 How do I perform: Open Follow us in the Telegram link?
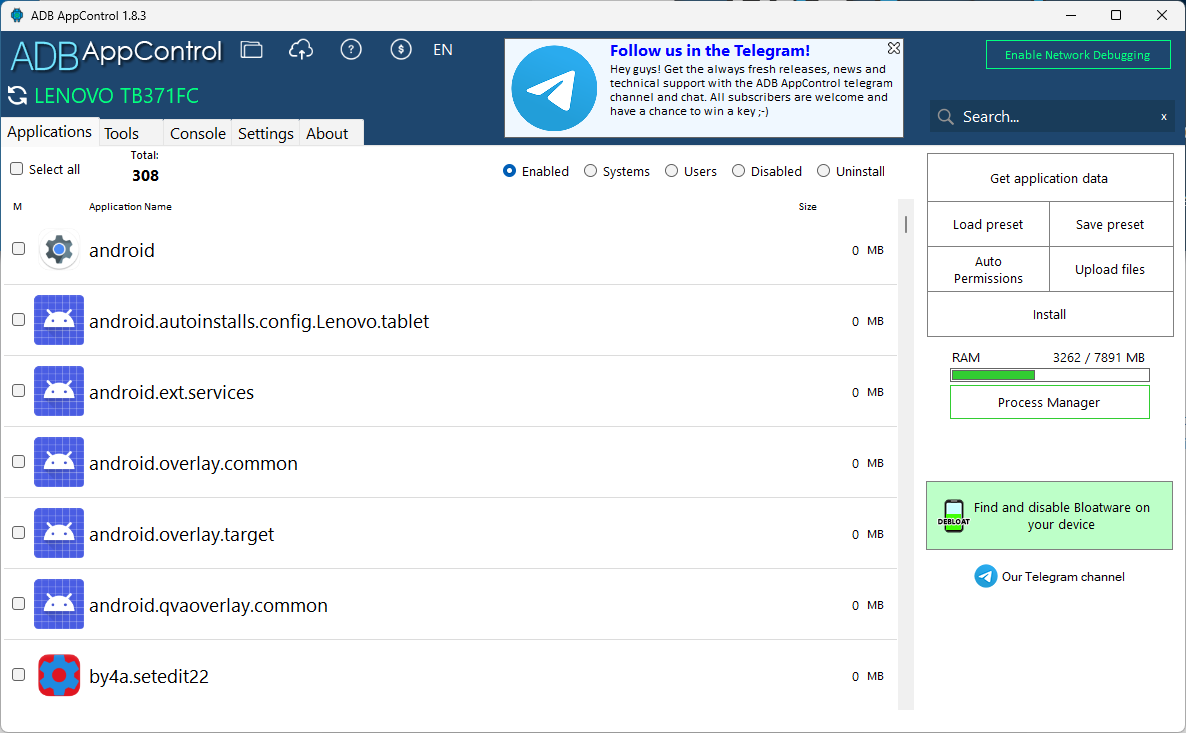(709, 51)
